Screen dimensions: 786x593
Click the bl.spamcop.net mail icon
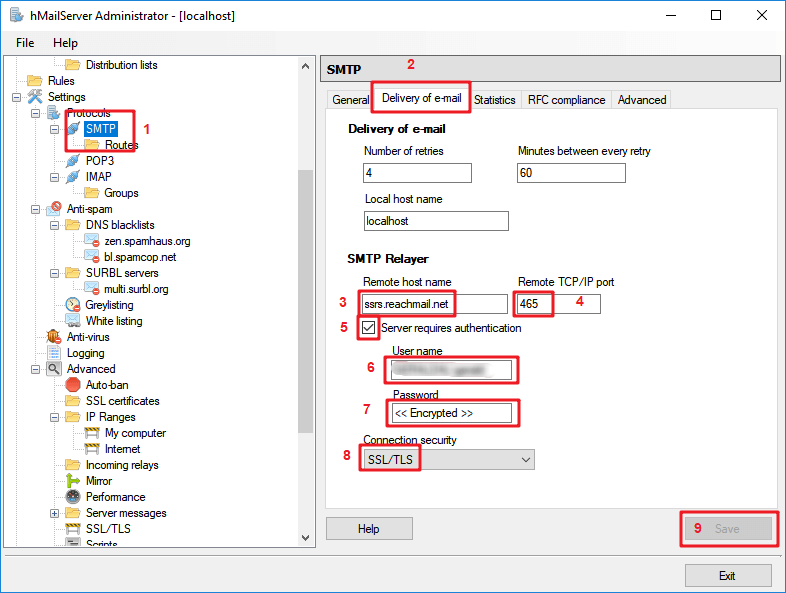(92, 257)
